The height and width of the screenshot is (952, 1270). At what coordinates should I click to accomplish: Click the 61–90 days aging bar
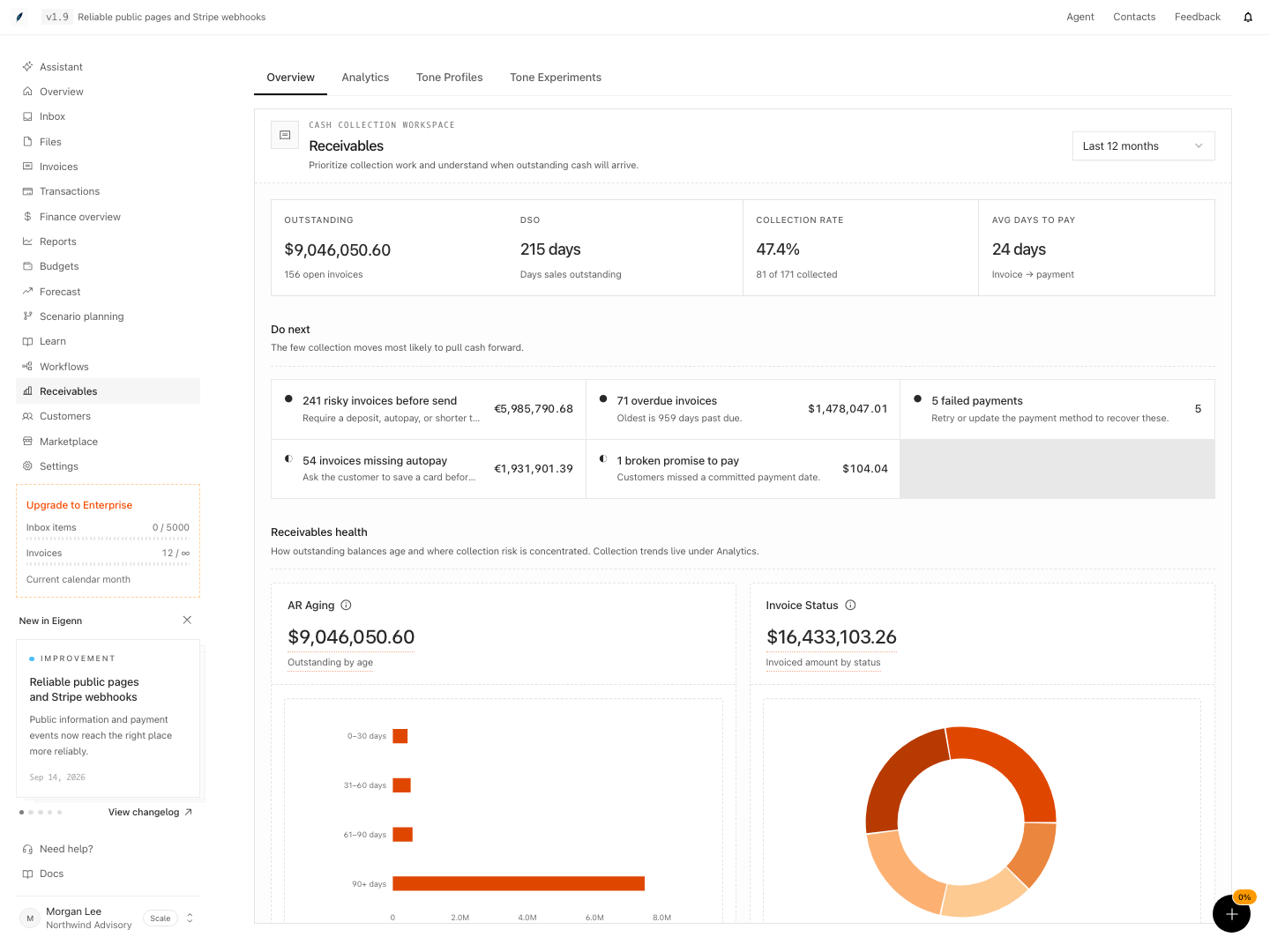click(x=403, y=834)
